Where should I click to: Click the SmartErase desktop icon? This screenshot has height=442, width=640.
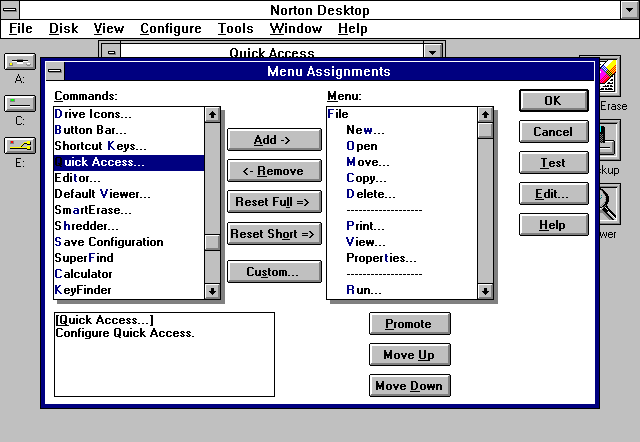point(610,77)
